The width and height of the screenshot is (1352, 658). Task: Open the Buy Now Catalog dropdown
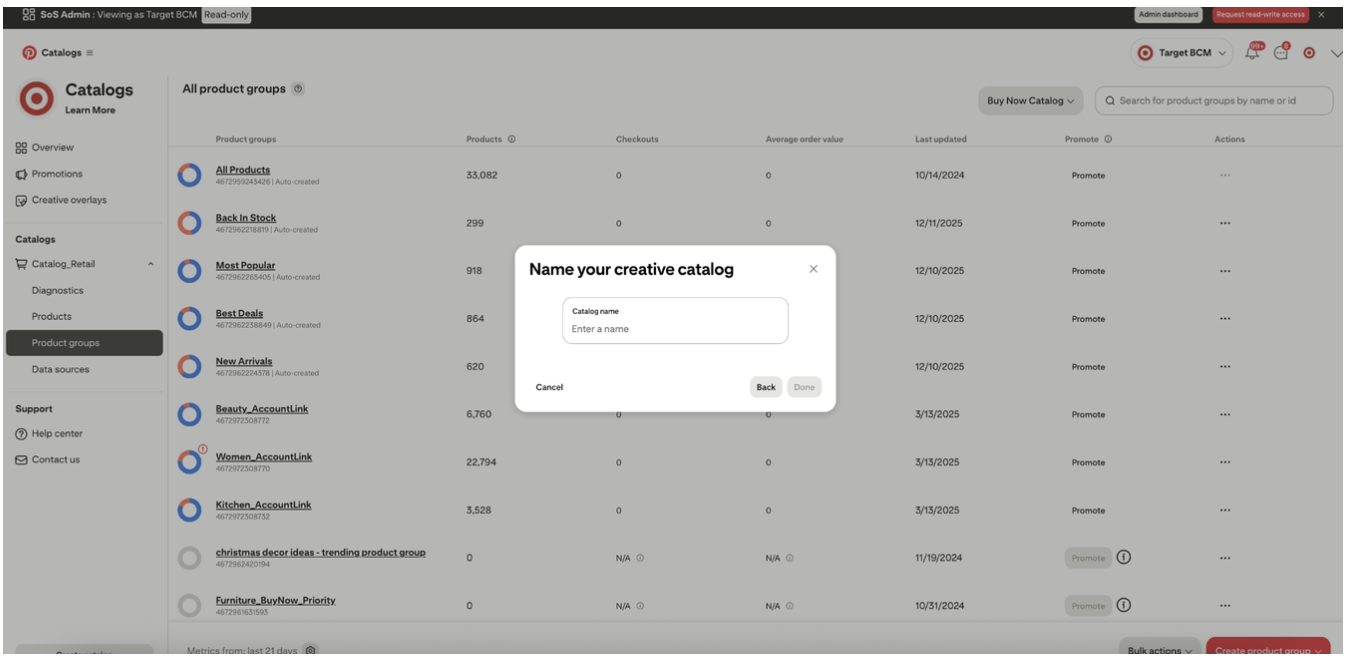pos(1030,101)
